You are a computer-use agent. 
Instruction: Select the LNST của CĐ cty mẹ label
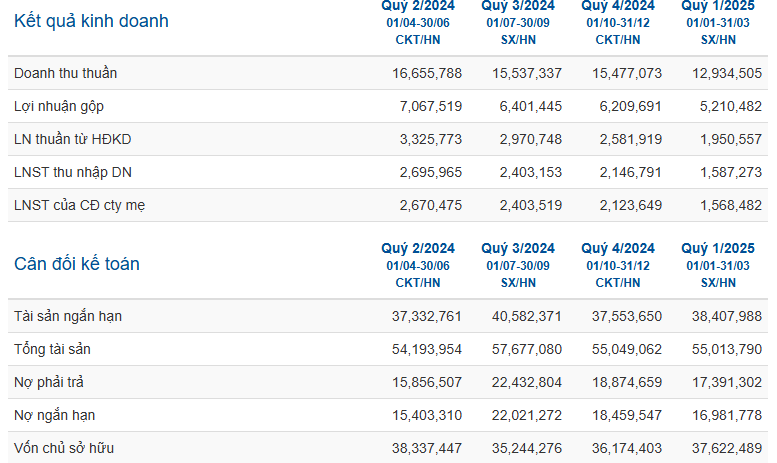80,205
